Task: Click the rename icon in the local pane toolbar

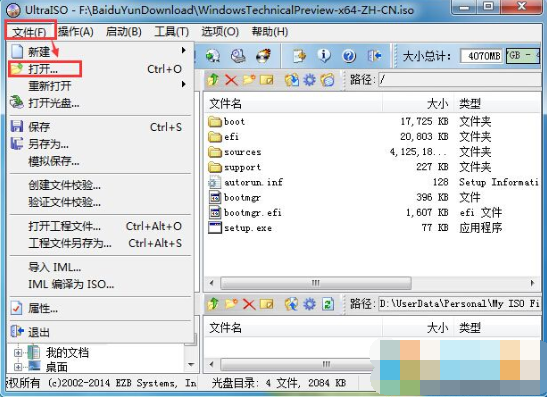Action: click(267, 304)
